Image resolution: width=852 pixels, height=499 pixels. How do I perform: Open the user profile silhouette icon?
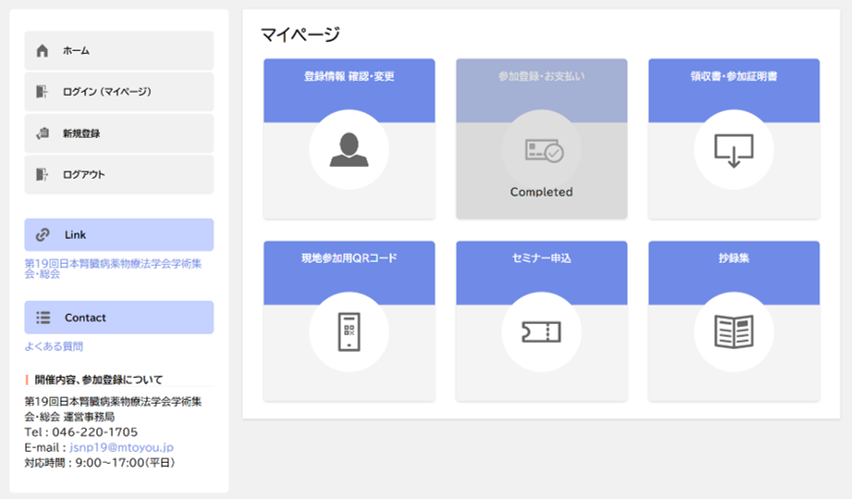coord(349,149)
